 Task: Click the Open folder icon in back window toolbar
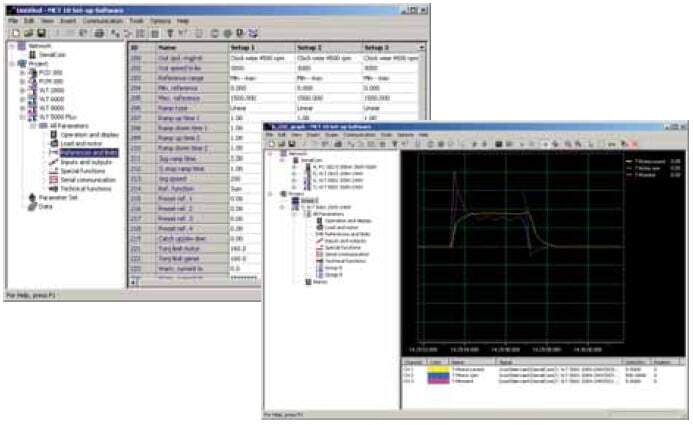[29, 33]
